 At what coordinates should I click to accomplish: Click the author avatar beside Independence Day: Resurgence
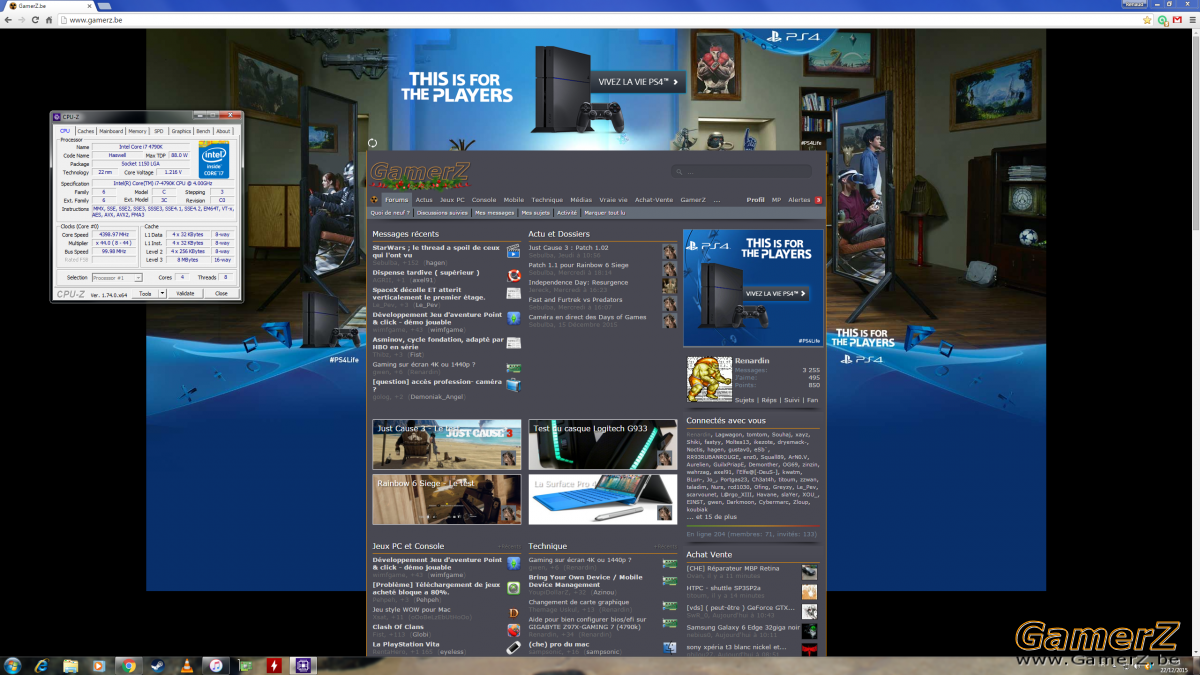point(669,286)
